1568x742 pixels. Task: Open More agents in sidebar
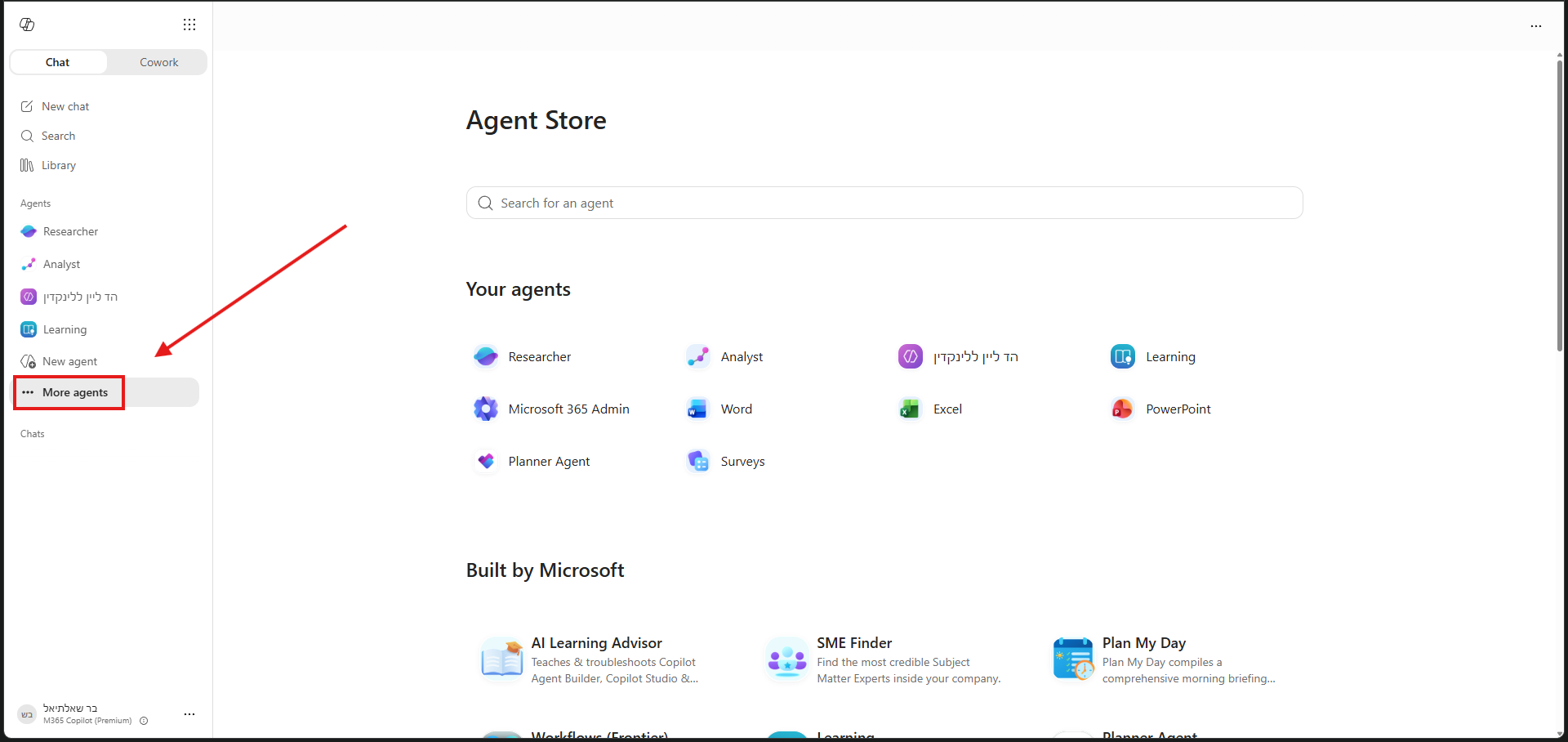[x=106, y=392]
